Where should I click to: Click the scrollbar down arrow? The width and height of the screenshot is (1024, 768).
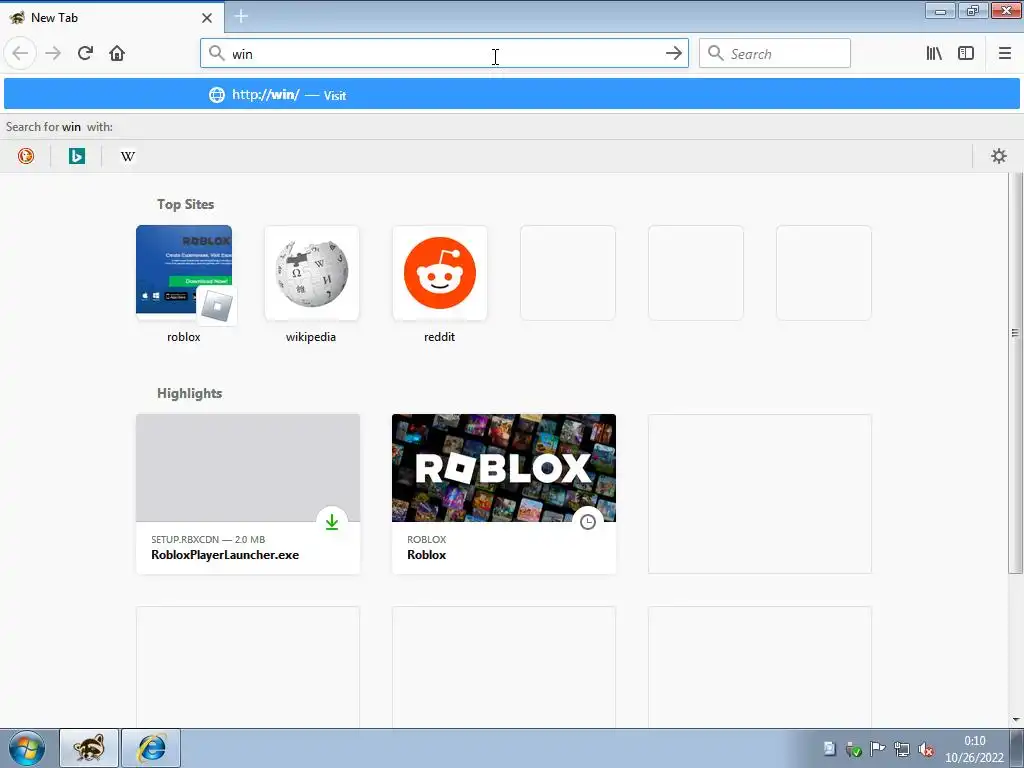pyautogui.click(x=1015, y=720)
